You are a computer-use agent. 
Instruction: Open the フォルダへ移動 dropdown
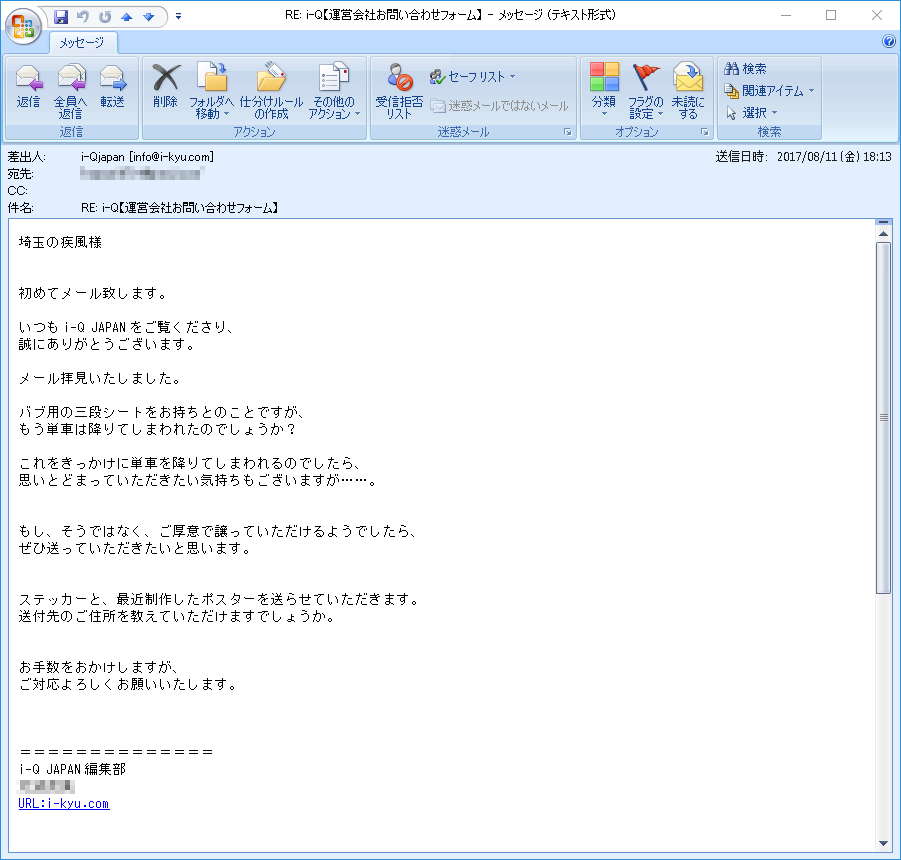211,91
